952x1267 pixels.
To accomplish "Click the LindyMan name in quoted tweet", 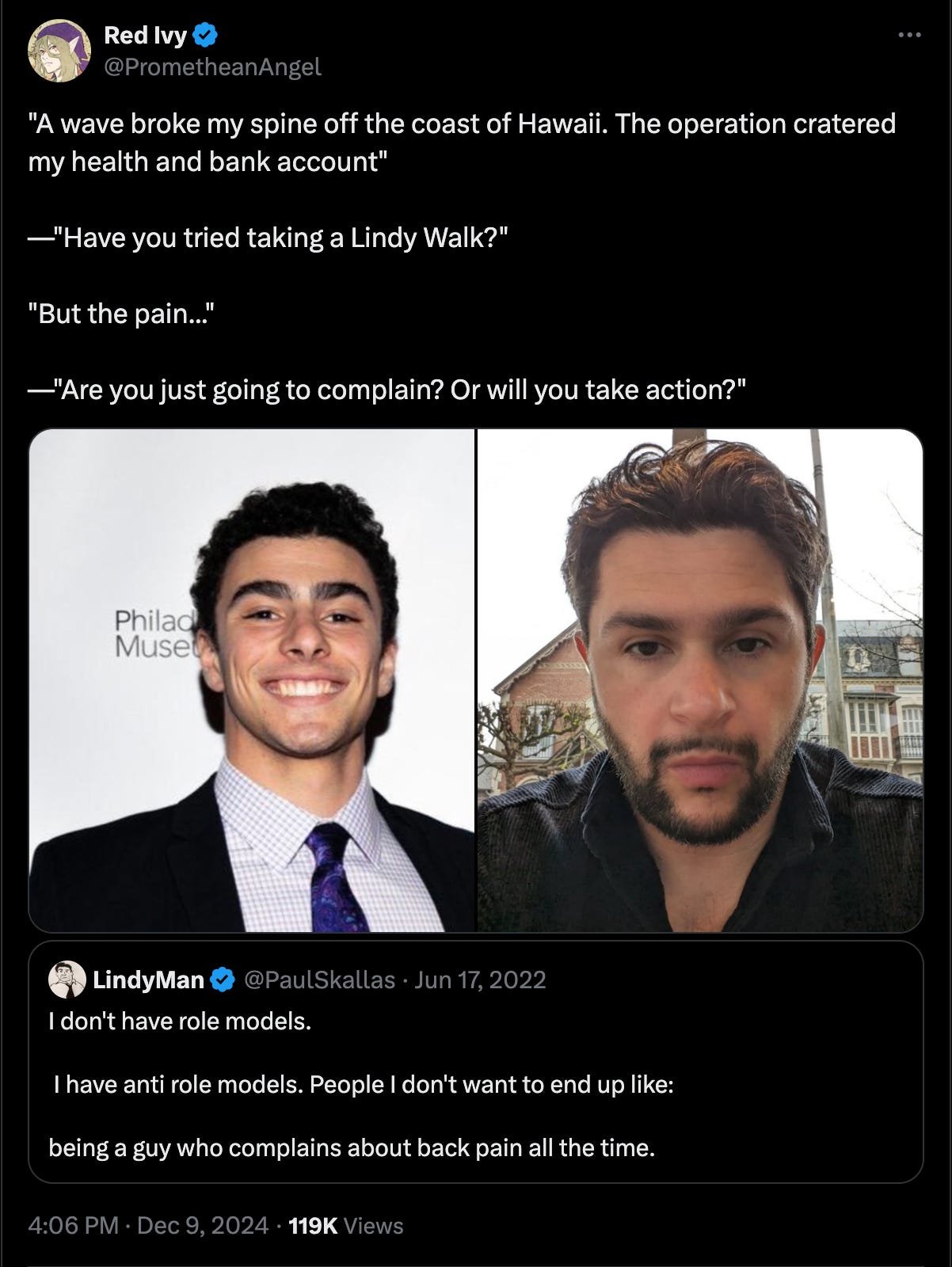I will point(148,980).
